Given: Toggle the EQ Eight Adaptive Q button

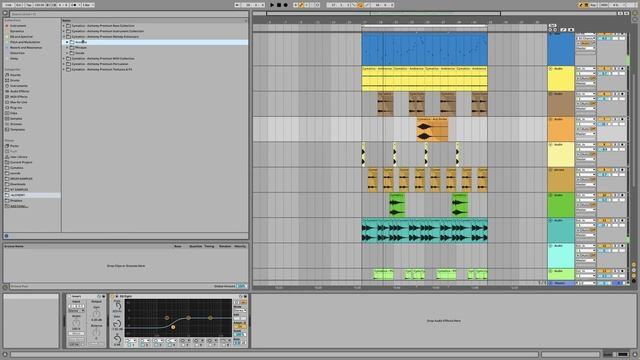Looking at the screenshot, I should (240, 326).
